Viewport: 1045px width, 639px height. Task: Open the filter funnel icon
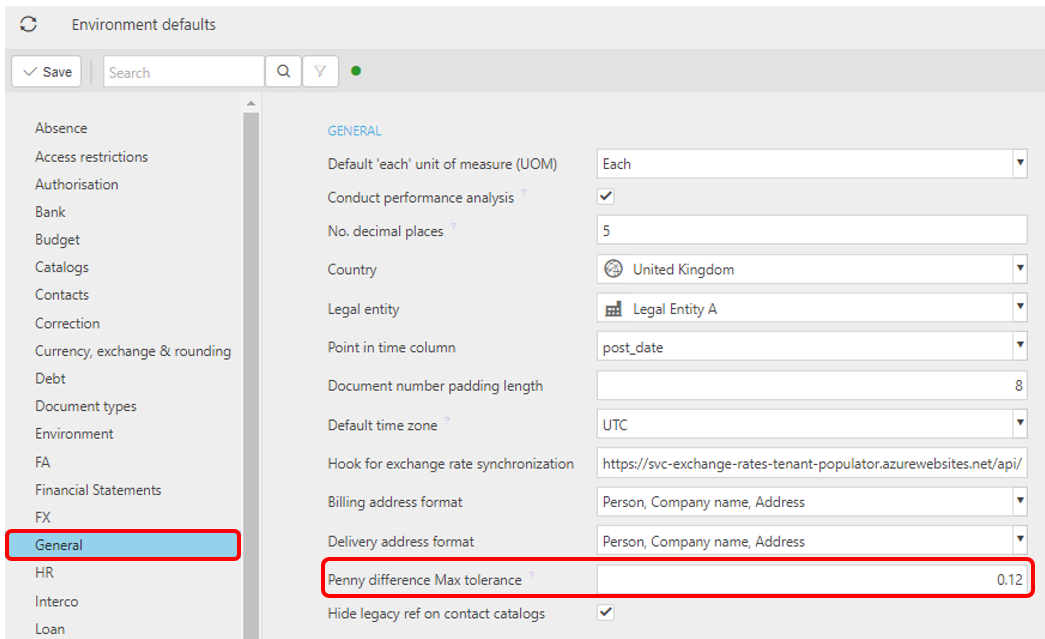[x=321, y=71]
